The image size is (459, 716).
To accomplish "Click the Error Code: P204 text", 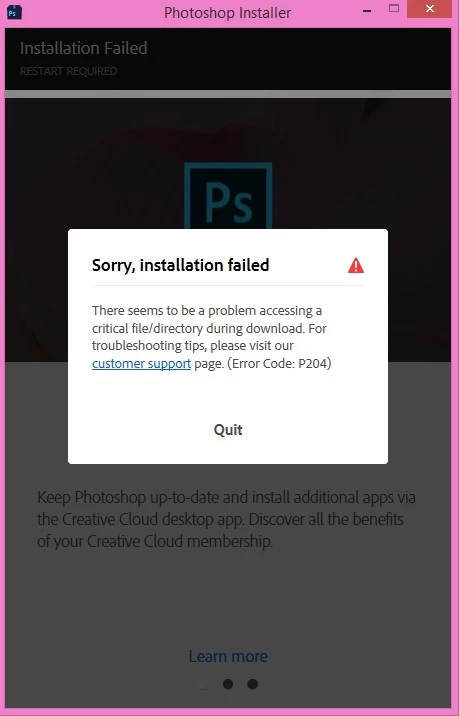I will tap(279, 363).
